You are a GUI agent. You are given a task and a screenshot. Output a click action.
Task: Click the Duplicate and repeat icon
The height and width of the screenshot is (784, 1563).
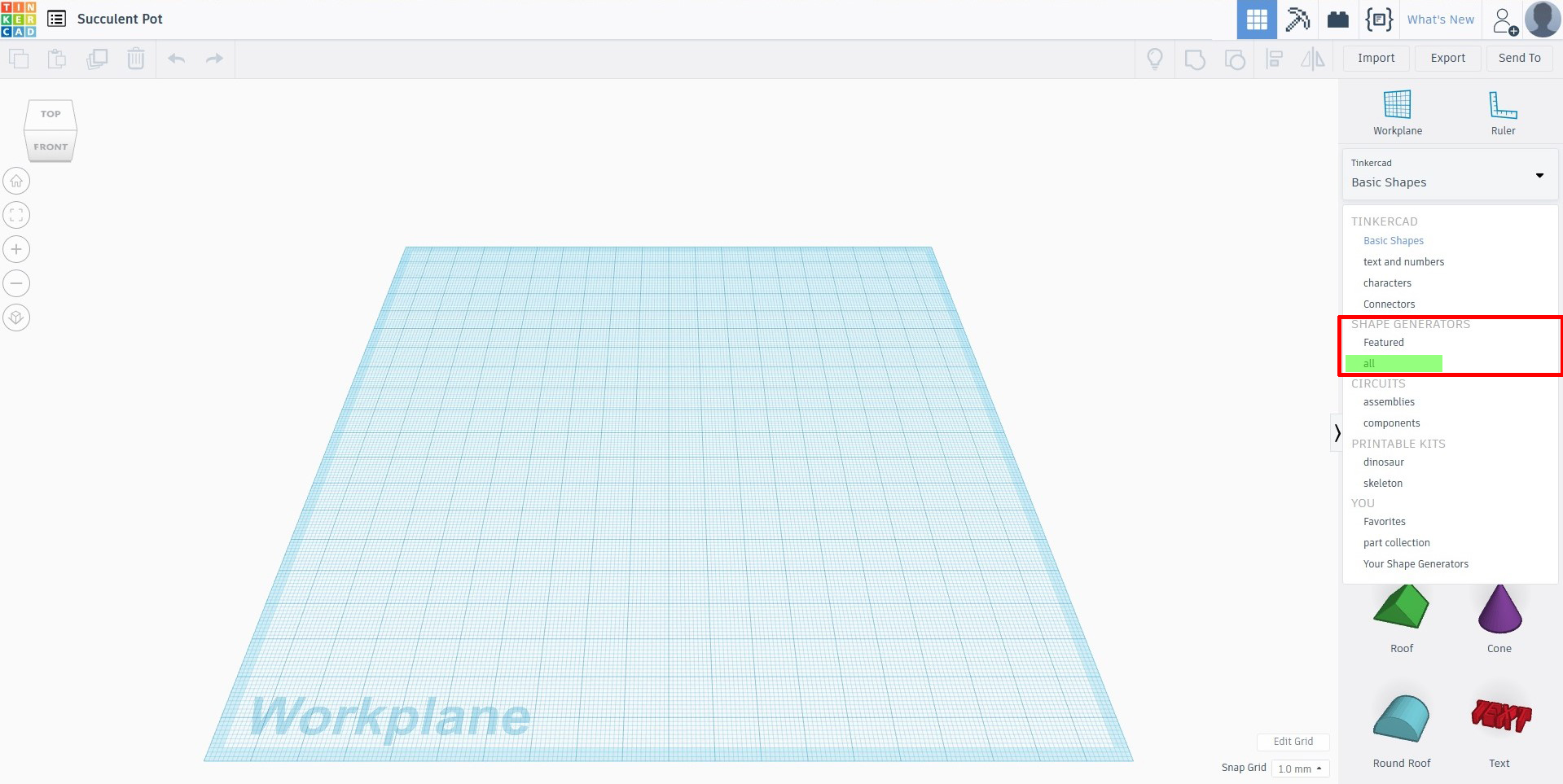tap(97, 59)
